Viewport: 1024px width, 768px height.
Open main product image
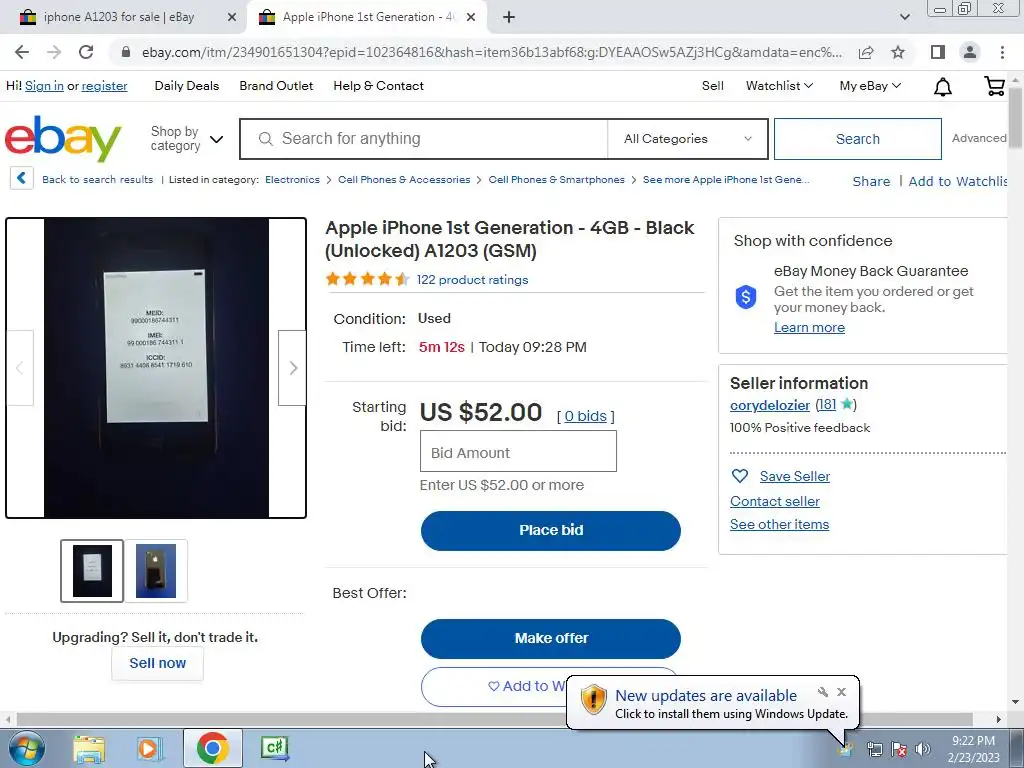point(156,368)
